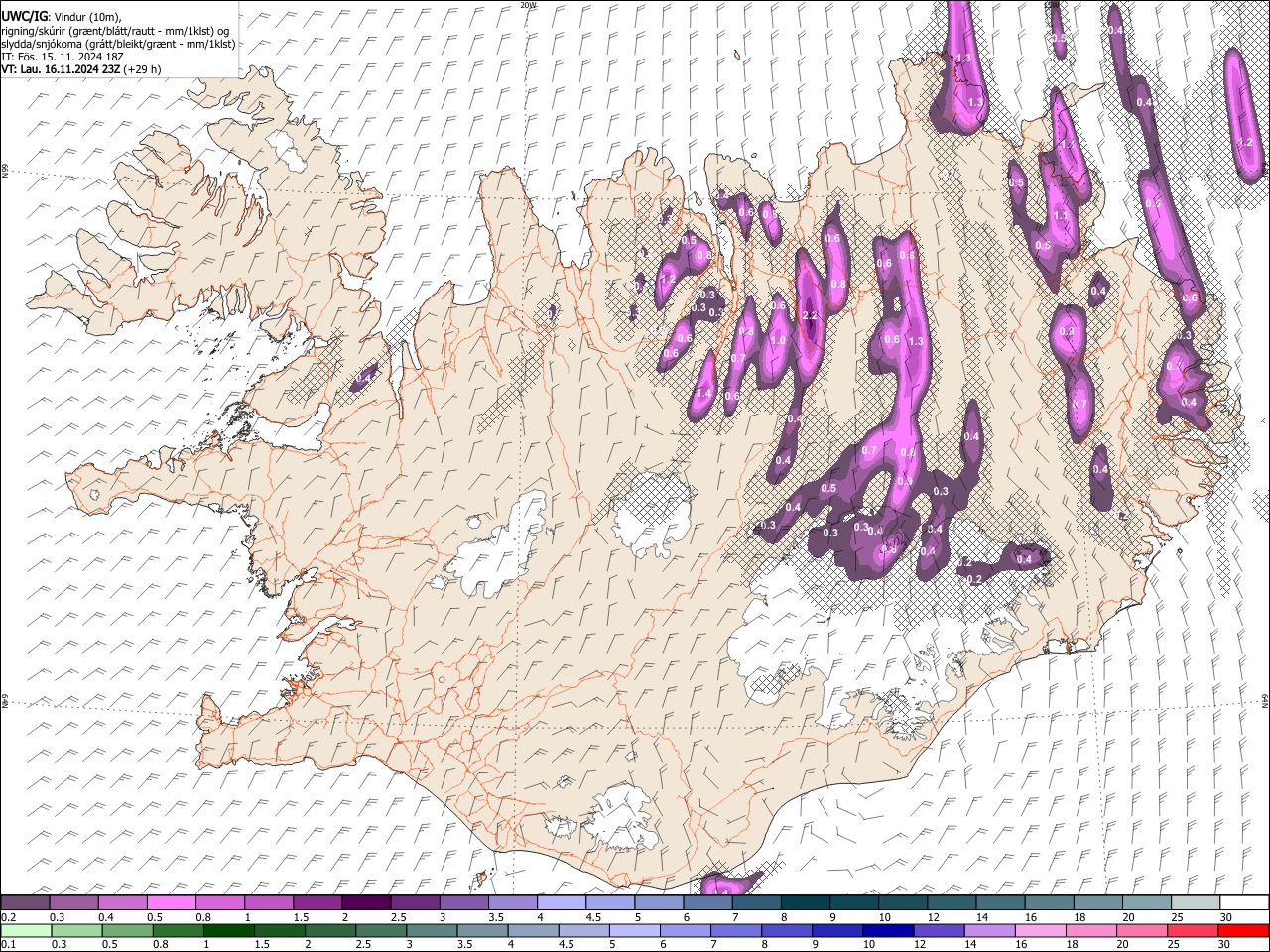Pick the pale lavender snow swatch between 4 and 4.5

561,903
